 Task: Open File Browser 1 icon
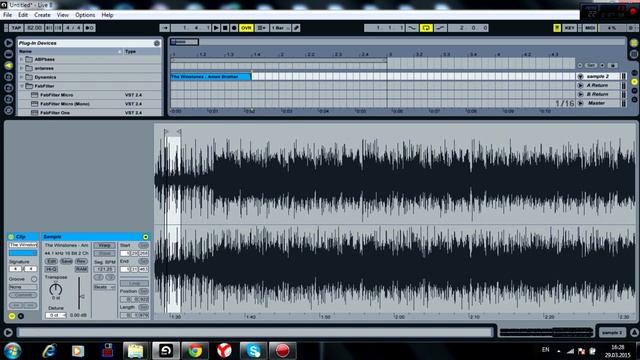coord(8,77)
